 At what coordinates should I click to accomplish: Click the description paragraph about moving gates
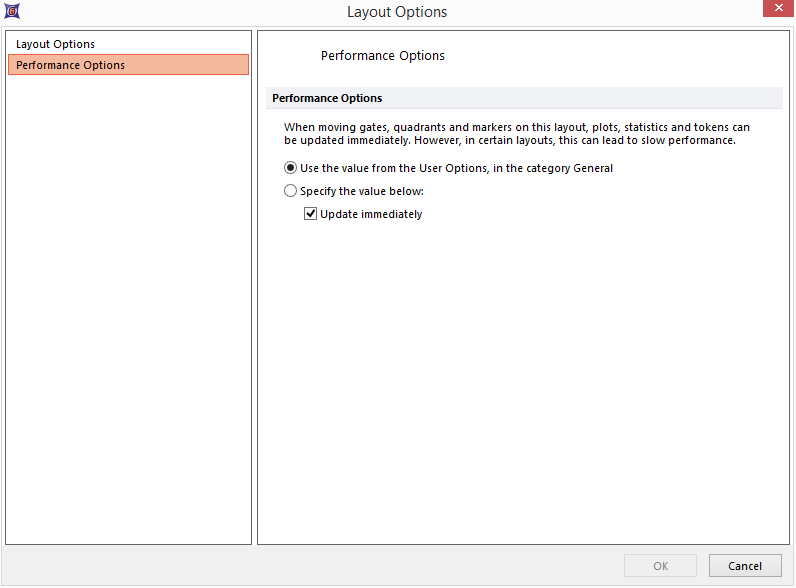tap(516, 134)
